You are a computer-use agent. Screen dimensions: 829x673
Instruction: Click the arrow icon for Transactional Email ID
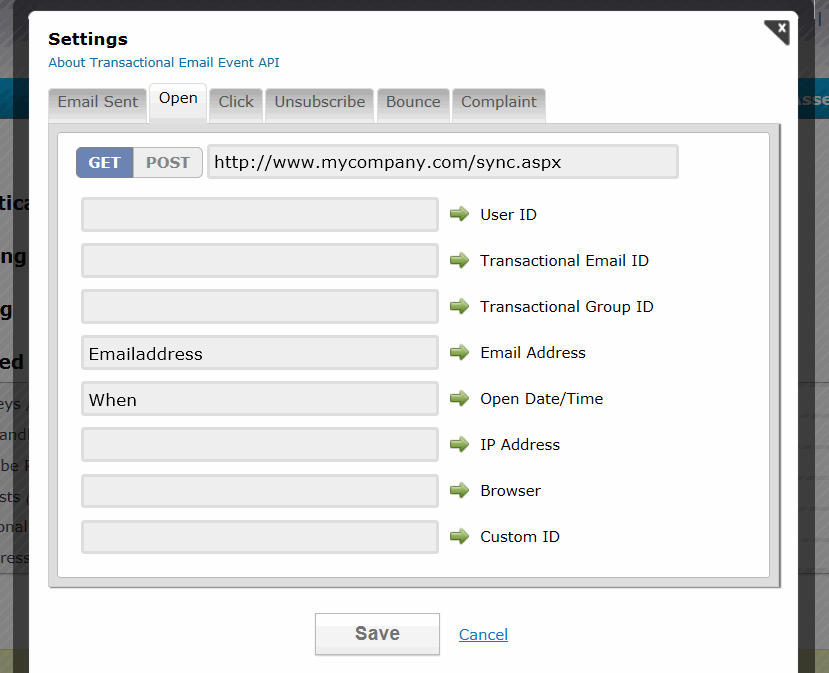click(459, 260)
